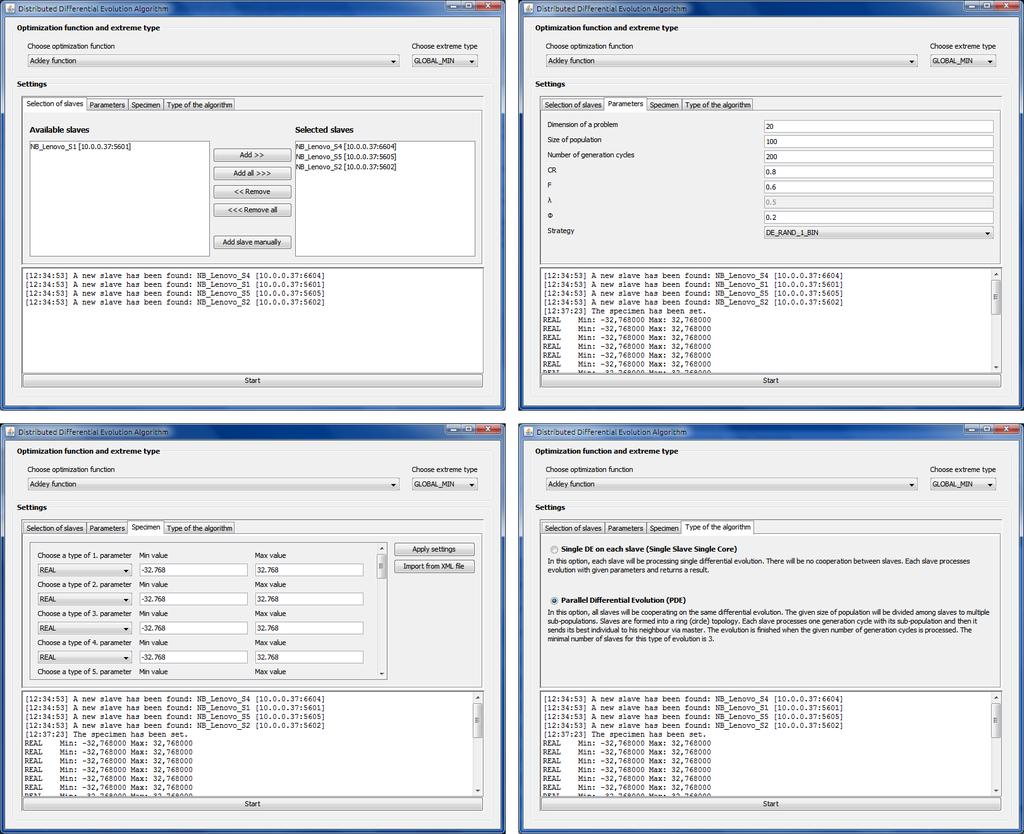Click Import from XML file button

434,566
